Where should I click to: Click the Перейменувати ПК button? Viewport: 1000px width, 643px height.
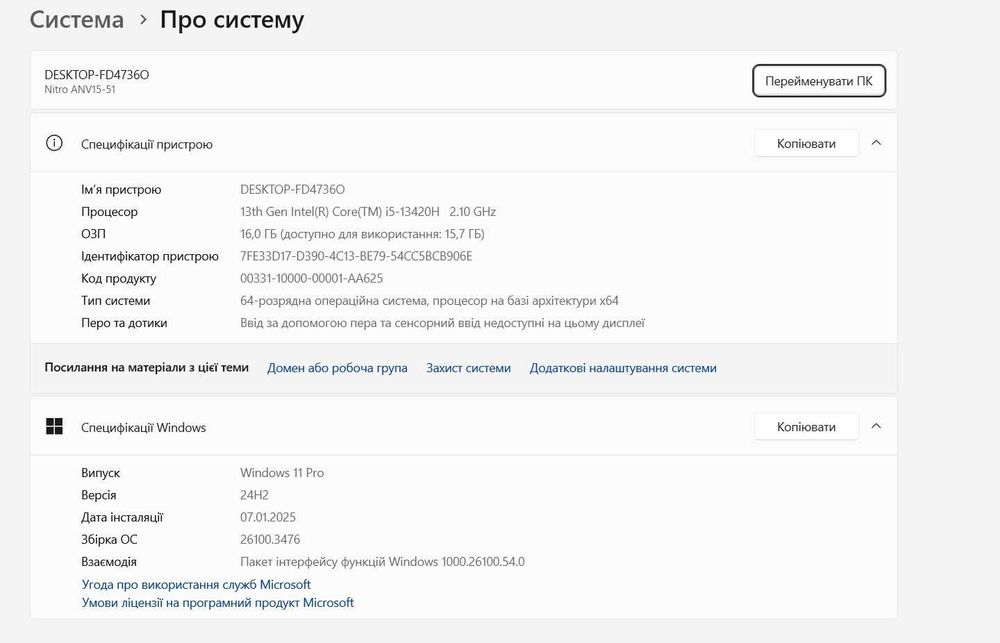coord(819,81)
